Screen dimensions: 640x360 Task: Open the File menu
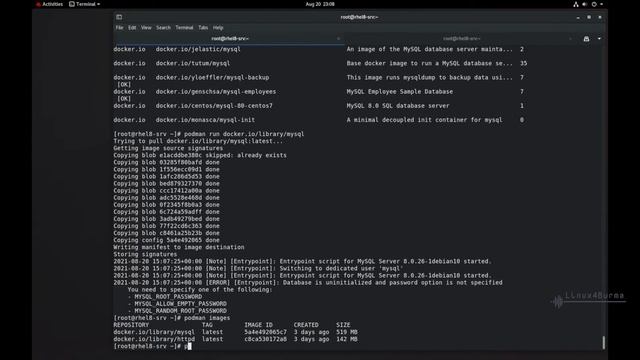(x=119, y=28)
